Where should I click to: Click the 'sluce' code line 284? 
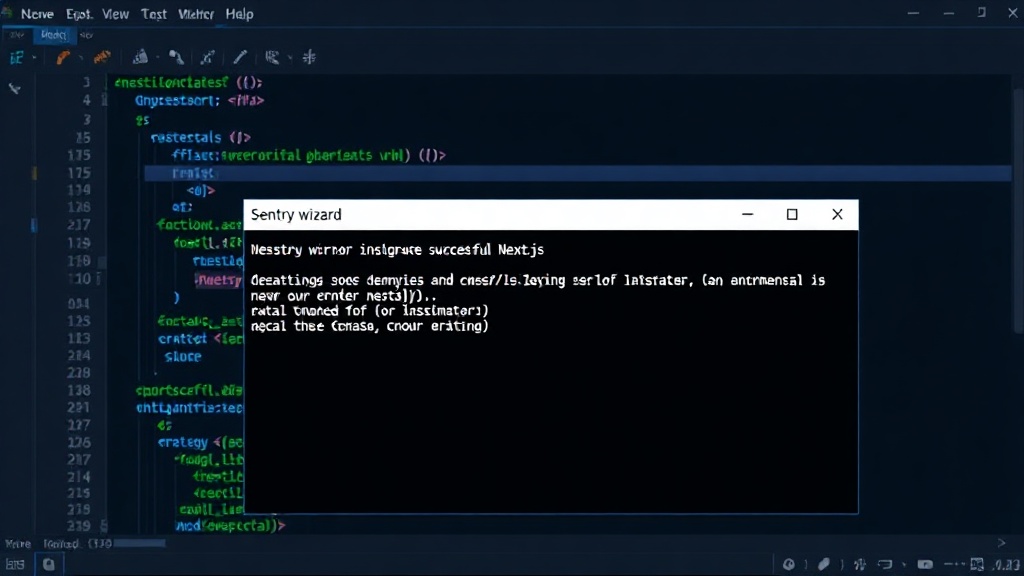tap(183, 357)
